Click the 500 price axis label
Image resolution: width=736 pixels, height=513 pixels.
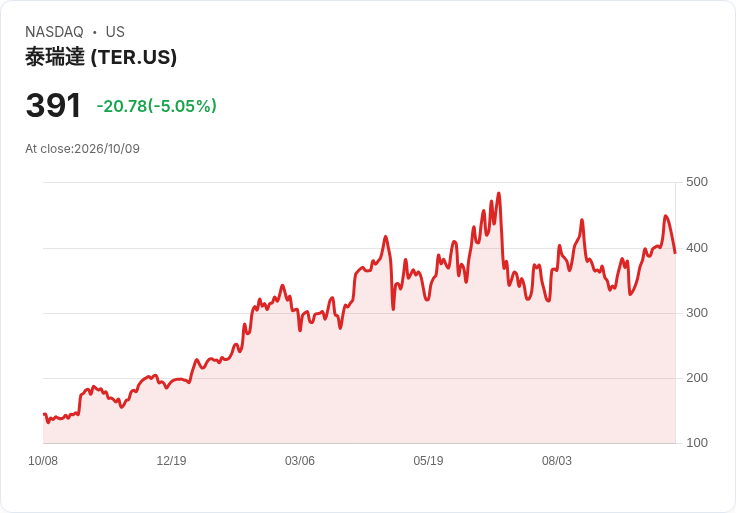(697, 182)
